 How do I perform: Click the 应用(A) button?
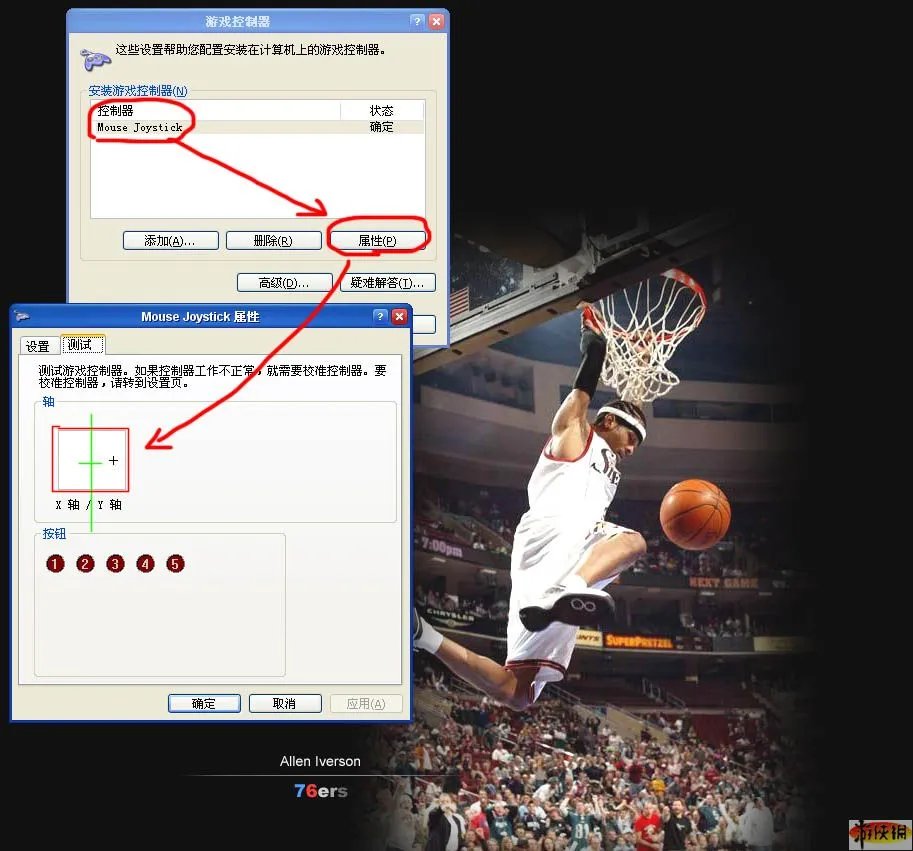tap(366, 703)
